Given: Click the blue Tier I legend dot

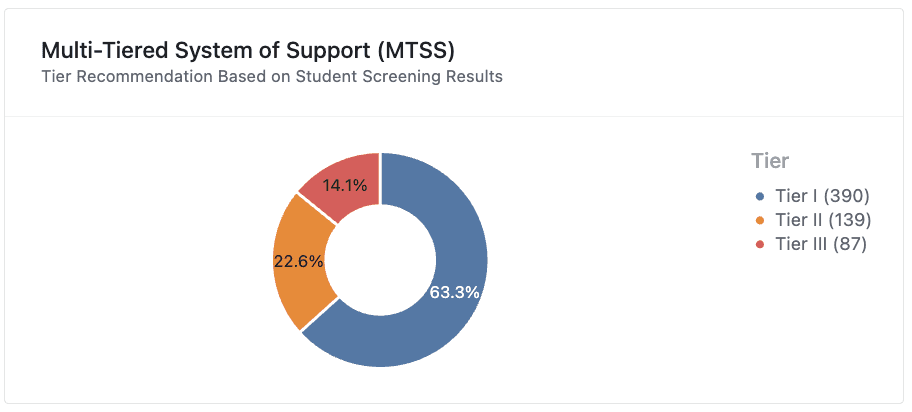Looking at the screenshot, I should tap(759, 197).
